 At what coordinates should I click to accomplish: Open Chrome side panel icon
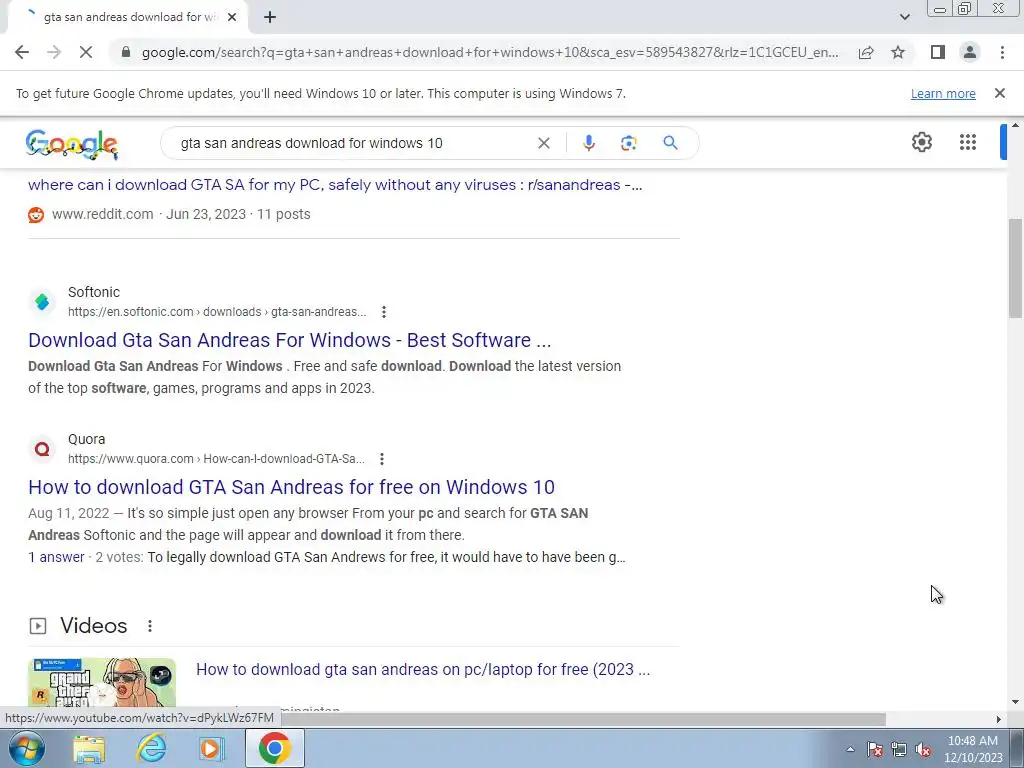click(938, 52)
